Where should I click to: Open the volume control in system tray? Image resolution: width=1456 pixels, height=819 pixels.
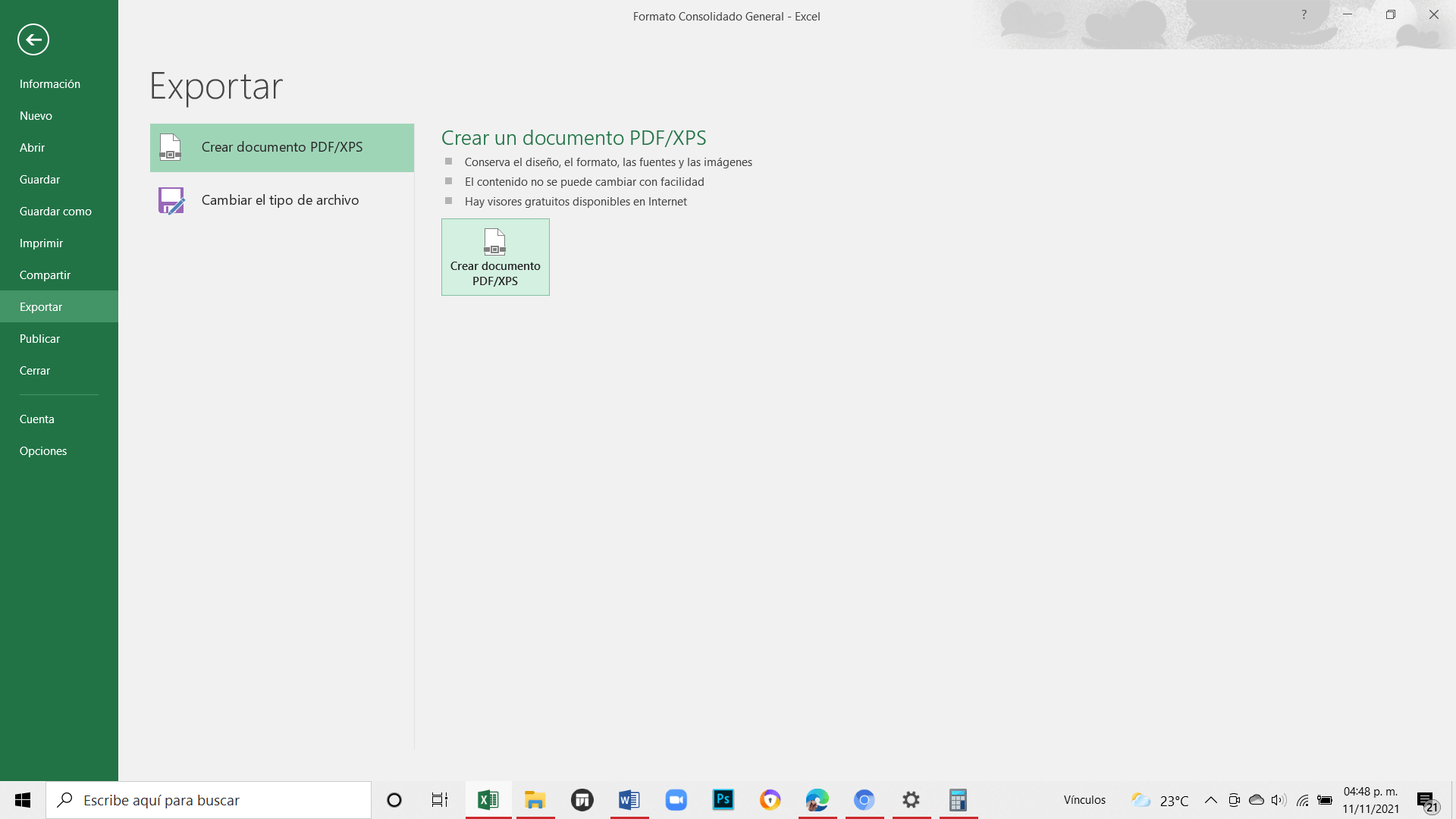tap(1279, 800)
